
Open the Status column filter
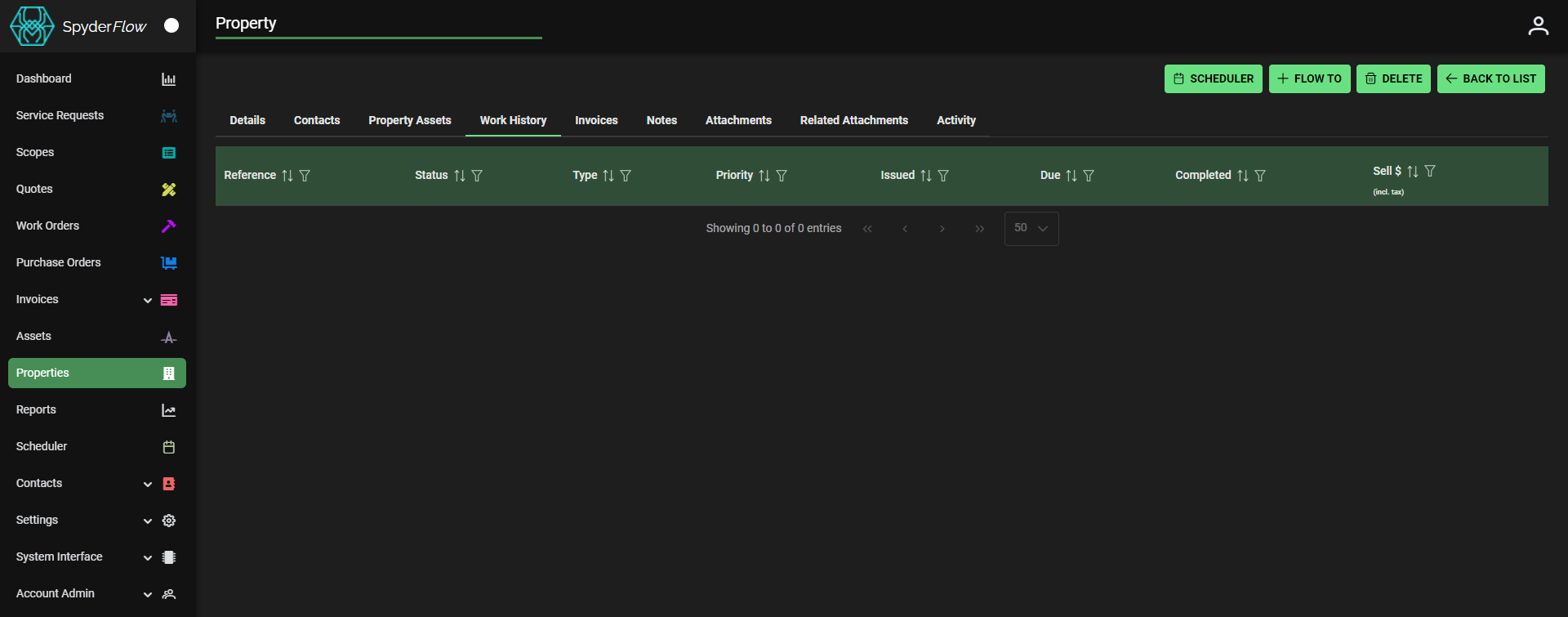477,176
